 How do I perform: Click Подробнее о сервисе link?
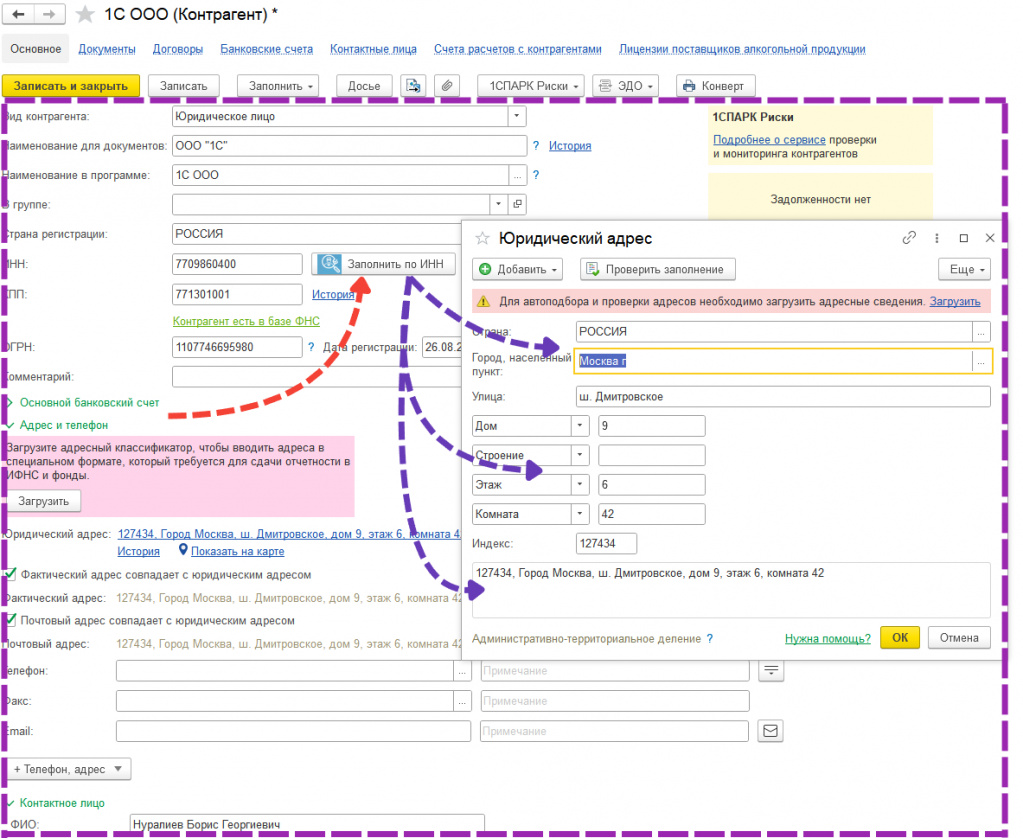click(x=769, y=140)
